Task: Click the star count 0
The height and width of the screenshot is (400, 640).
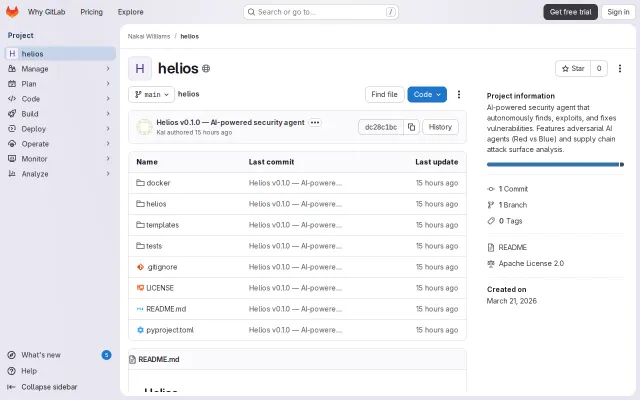Action: pyautogui.click(x=599, y=69)
